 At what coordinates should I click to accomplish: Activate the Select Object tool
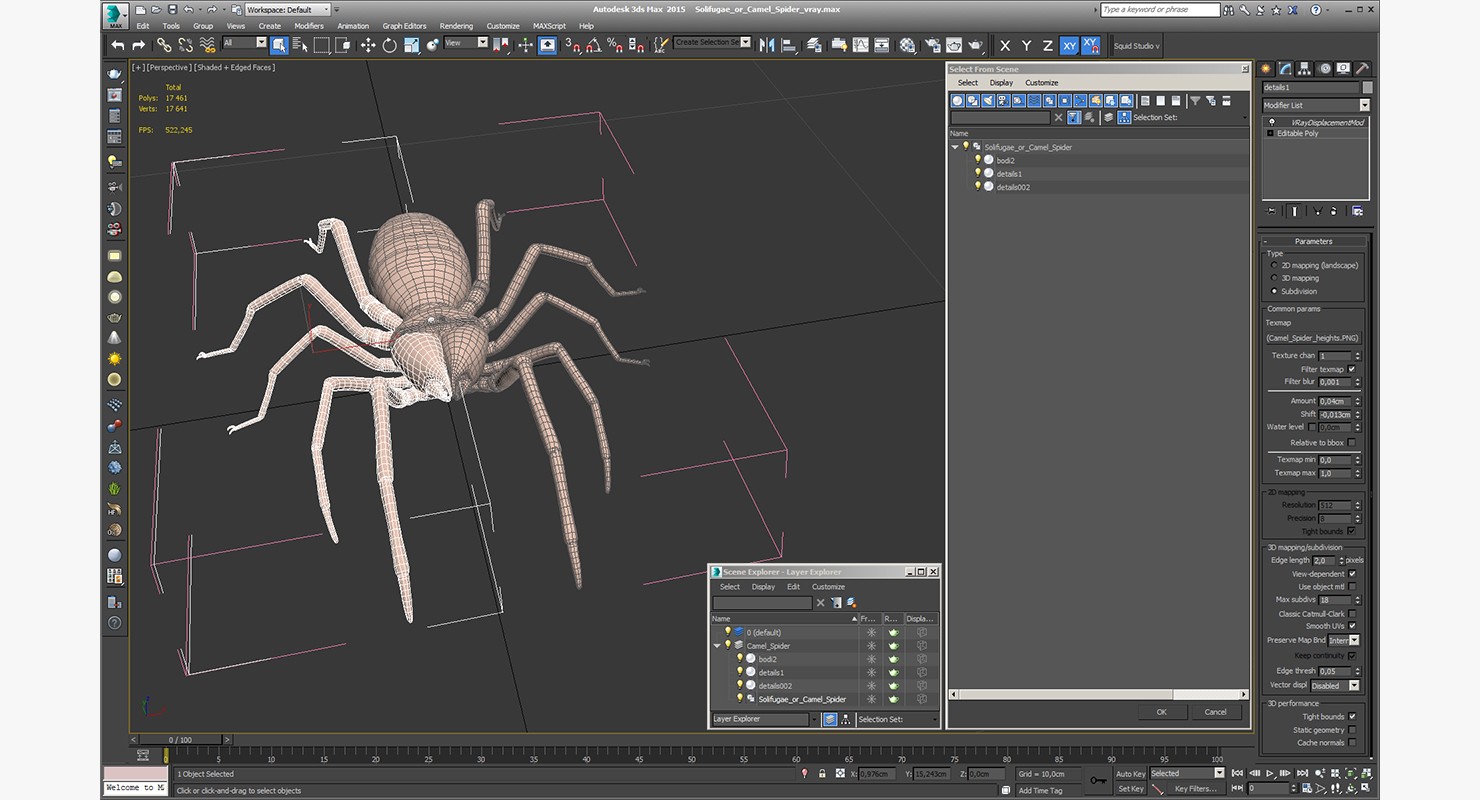pos(279,45)
